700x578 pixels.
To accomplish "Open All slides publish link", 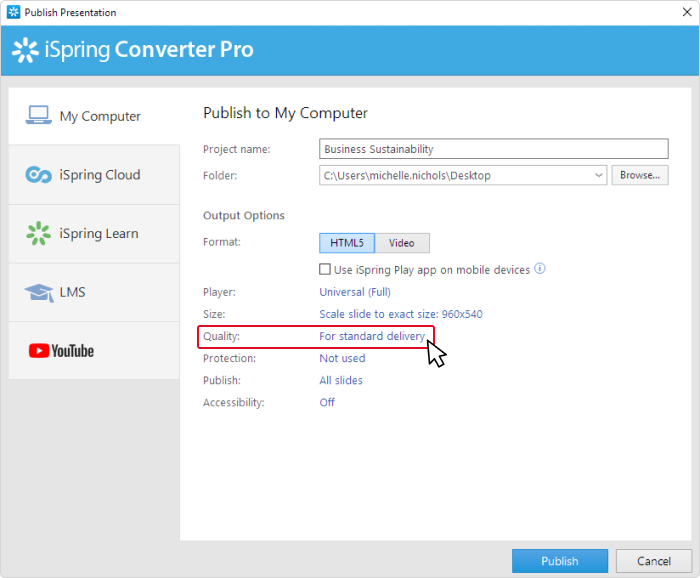I will pyautogui.click(x=341, y=380).
